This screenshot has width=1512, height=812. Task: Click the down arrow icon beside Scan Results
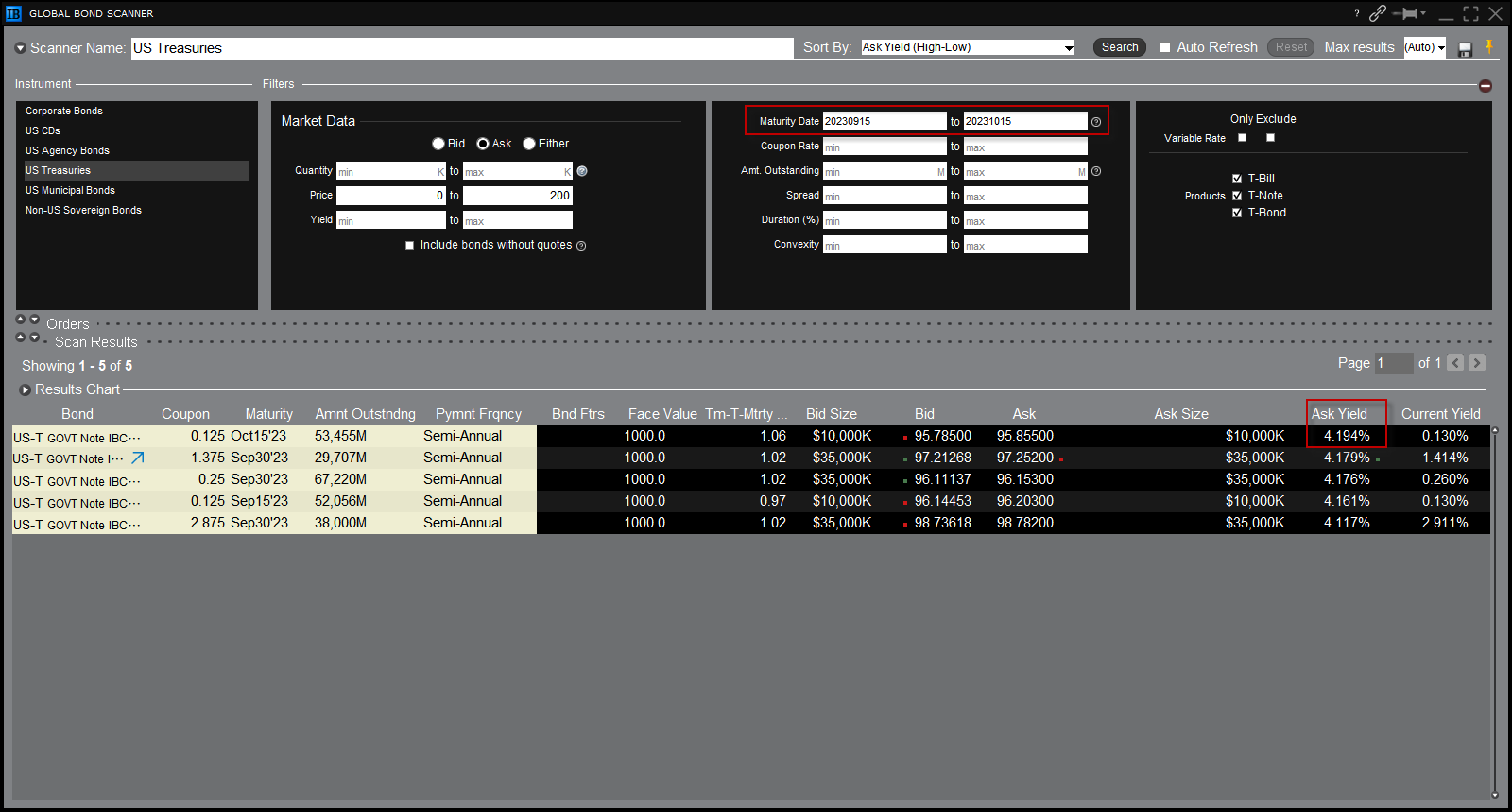[x=35, y=337]
